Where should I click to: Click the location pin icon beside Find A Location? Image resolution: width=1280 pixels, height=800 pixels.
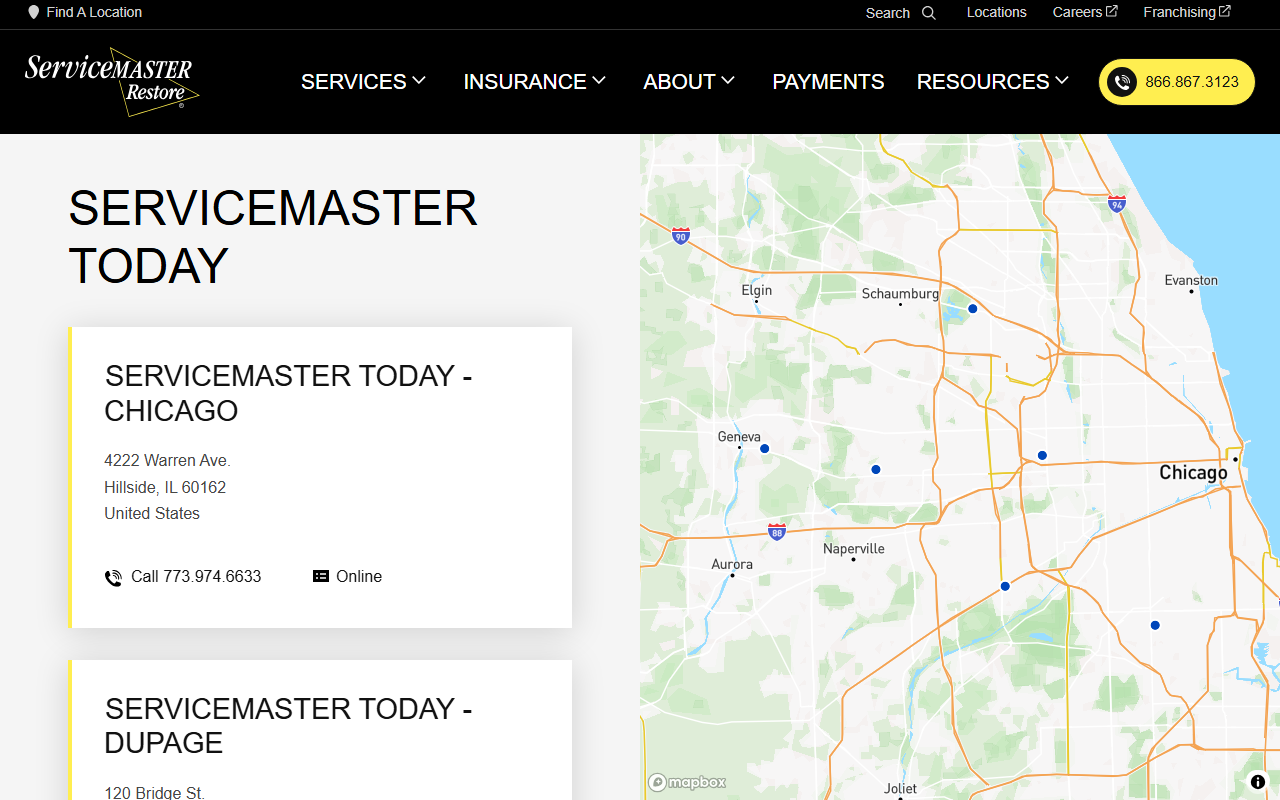point(34,13)
